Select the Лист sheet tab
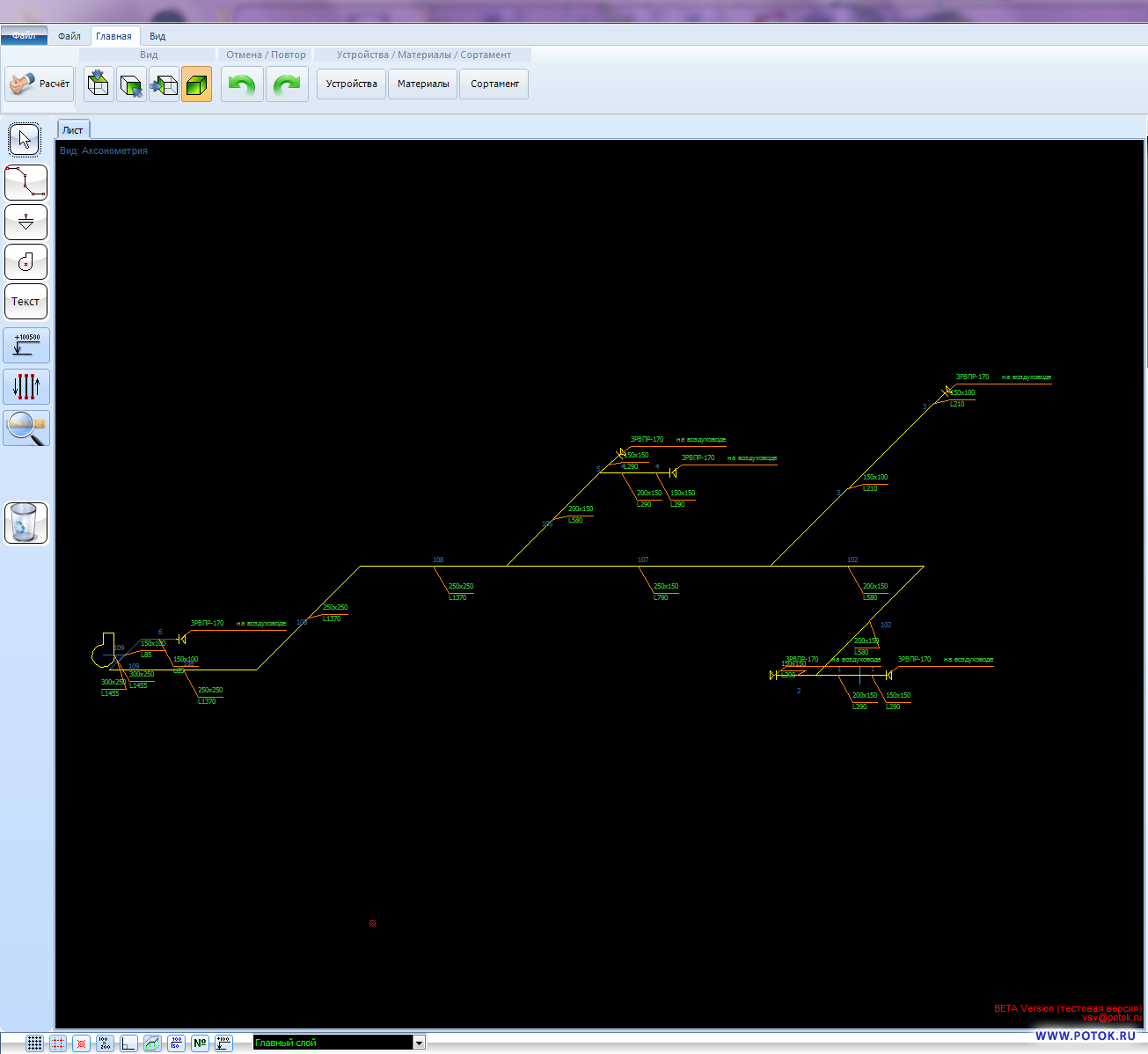This screenshot has height=1054, width=1148. click(73, 130)
